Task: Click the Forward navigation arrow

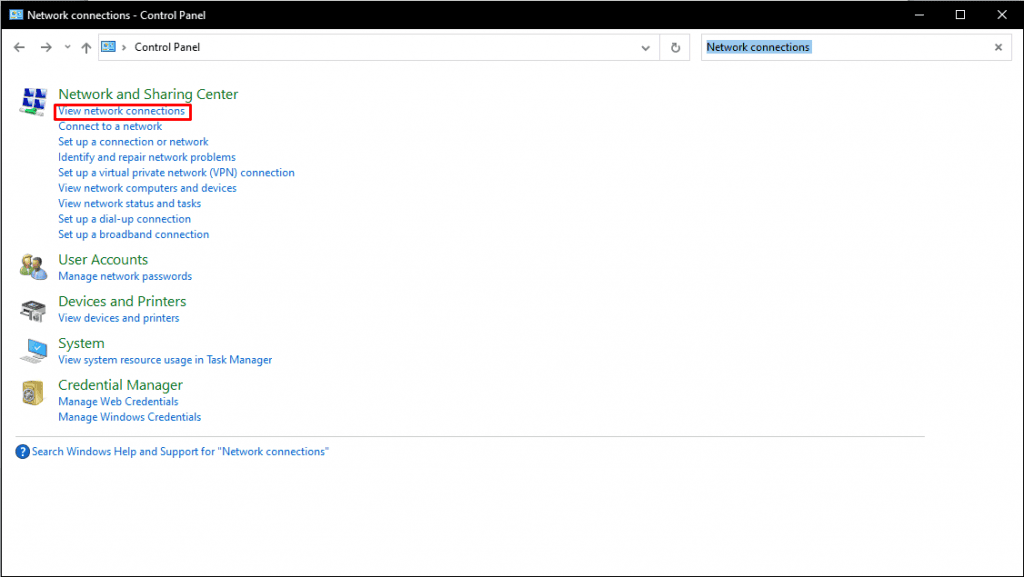Action: 46,47
